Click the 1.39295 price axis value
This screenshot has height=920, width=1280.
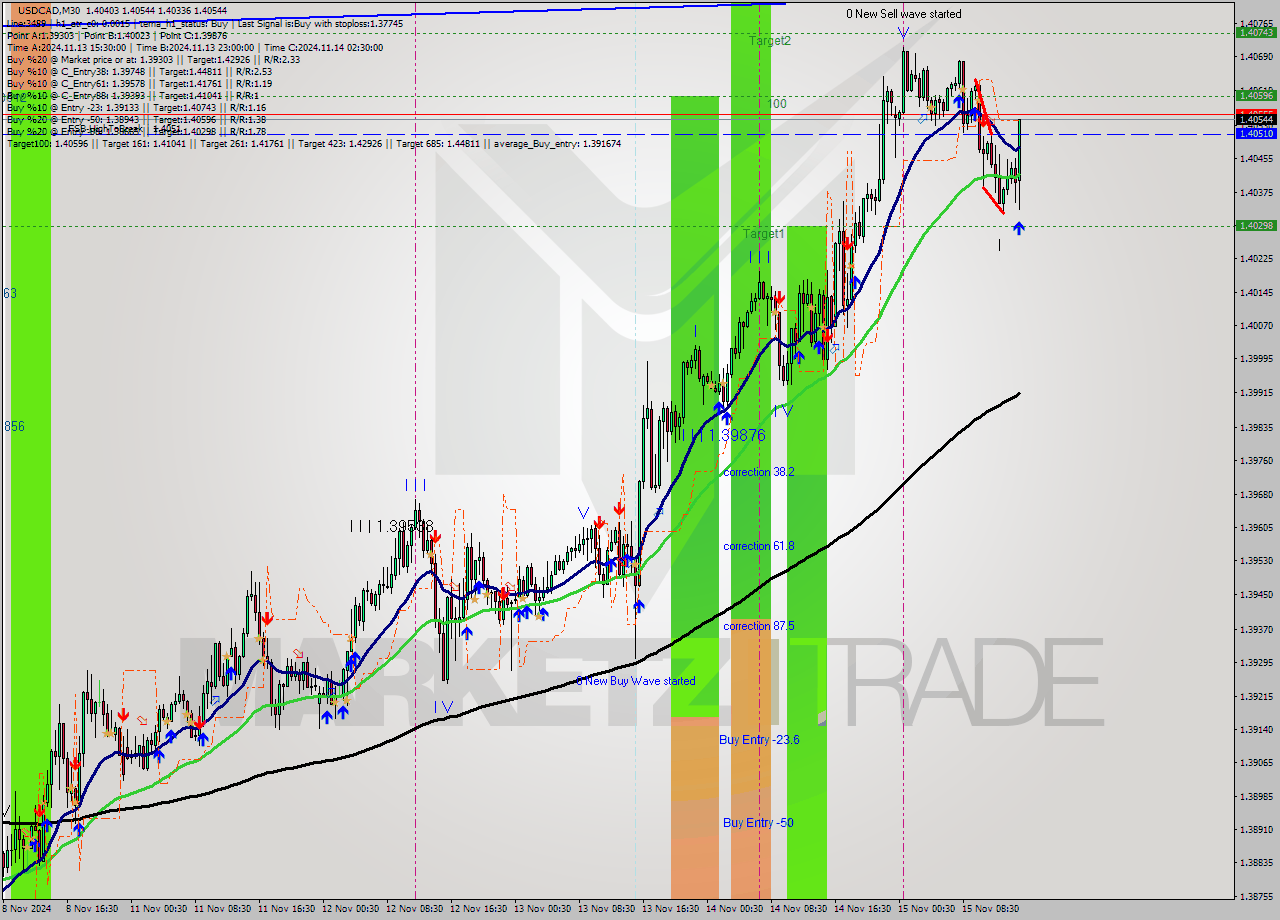[1255, 662]
